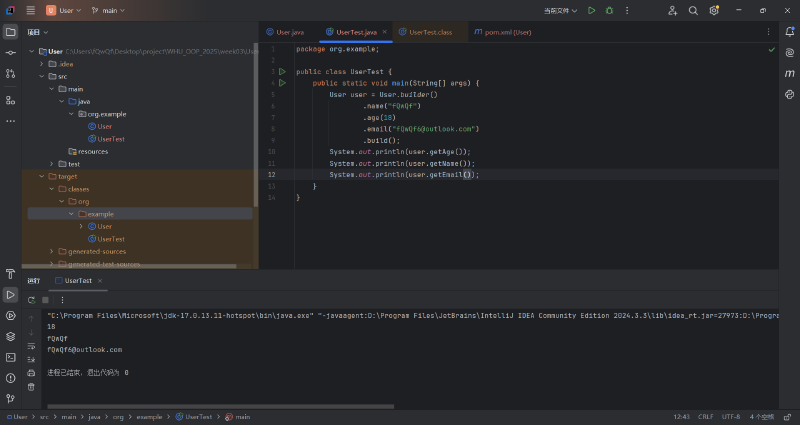Print console output using printer icon
The height and width of the screenshot is (425, 800).
[31, 373]
